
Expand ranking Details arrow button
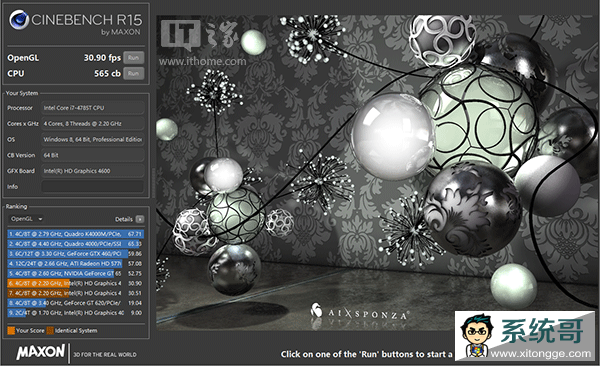point(140,219)
